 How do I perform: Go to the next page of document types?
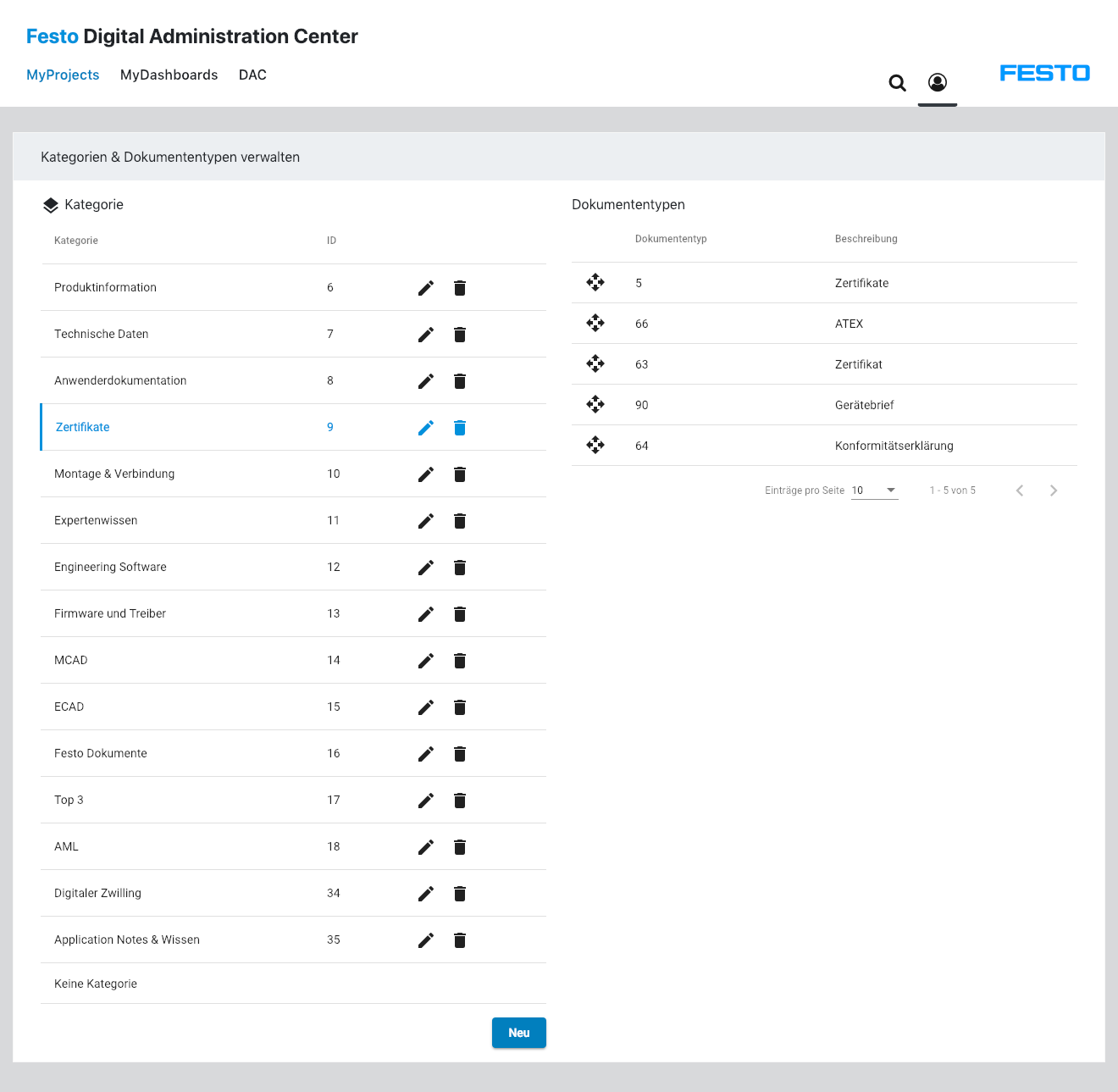(1054, 490)
